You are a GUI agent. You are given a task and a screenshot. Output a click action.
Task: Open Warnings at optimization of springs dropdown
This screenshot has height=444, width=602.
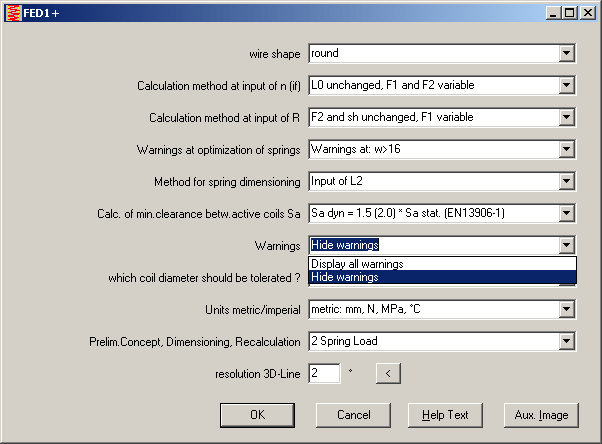(566, 149)
